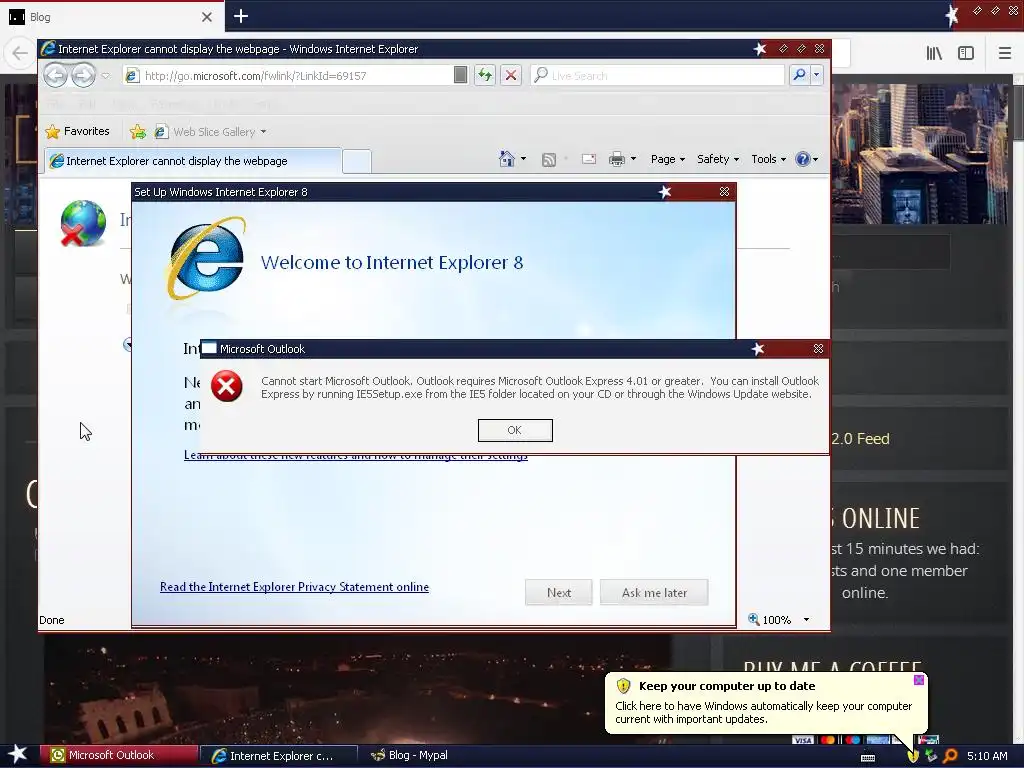This screenshot has width=1024, height=768.
Task: Open the Tools menu in IE command bar
Action: pyautogui.click(x=768, y=159)
